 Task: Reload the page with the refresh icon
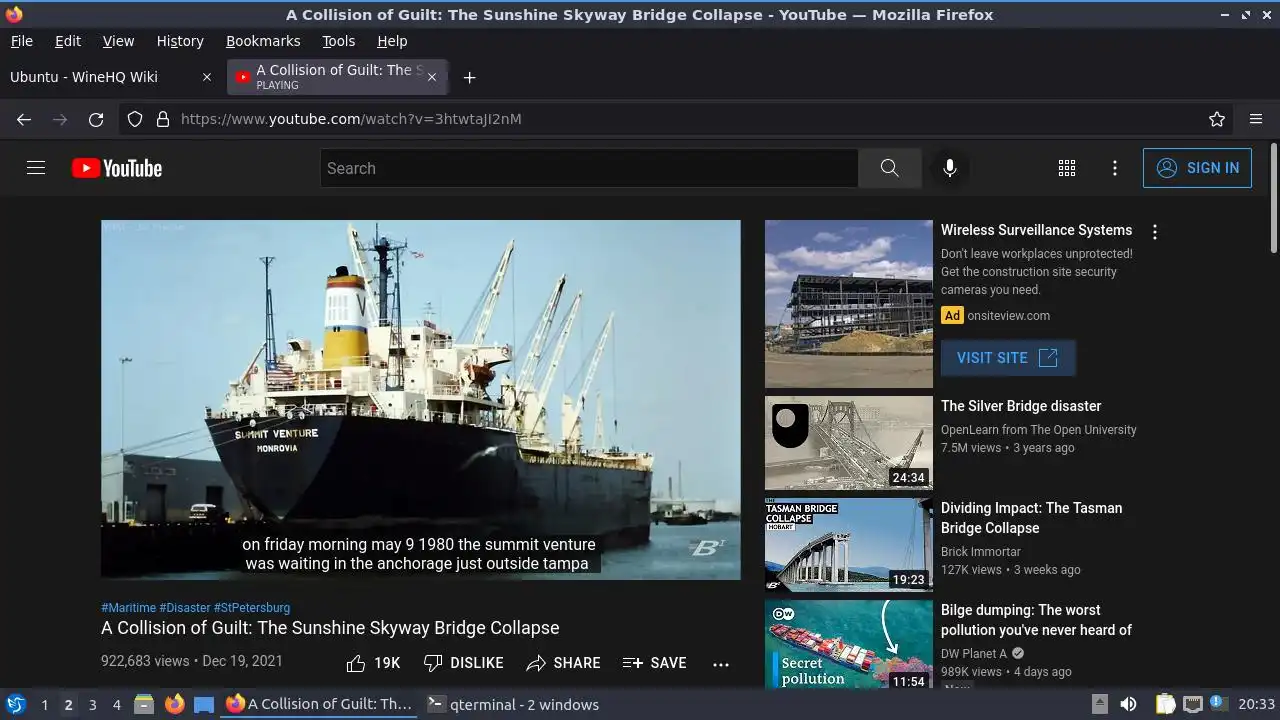click(96, 119)
